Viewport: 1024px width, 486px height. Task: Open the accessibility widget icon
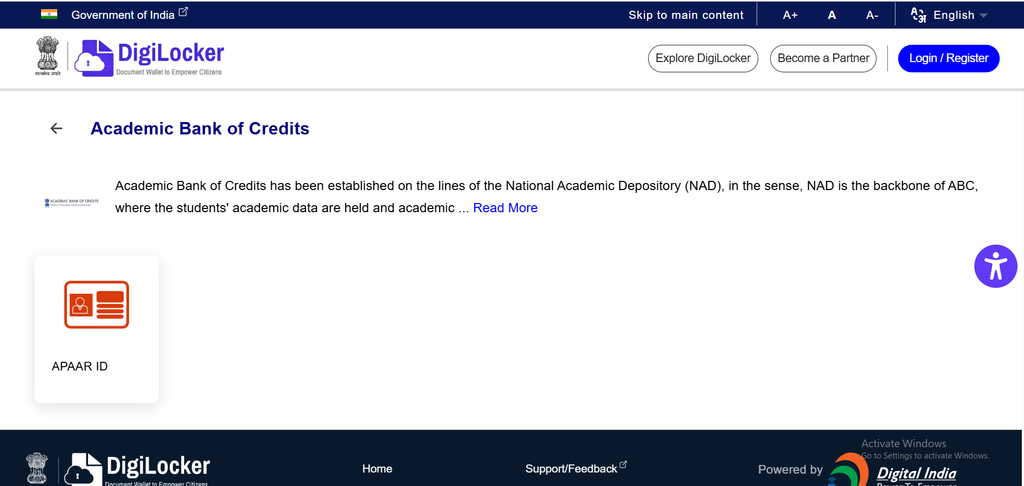pyautogui.click(x=996, y=266)
